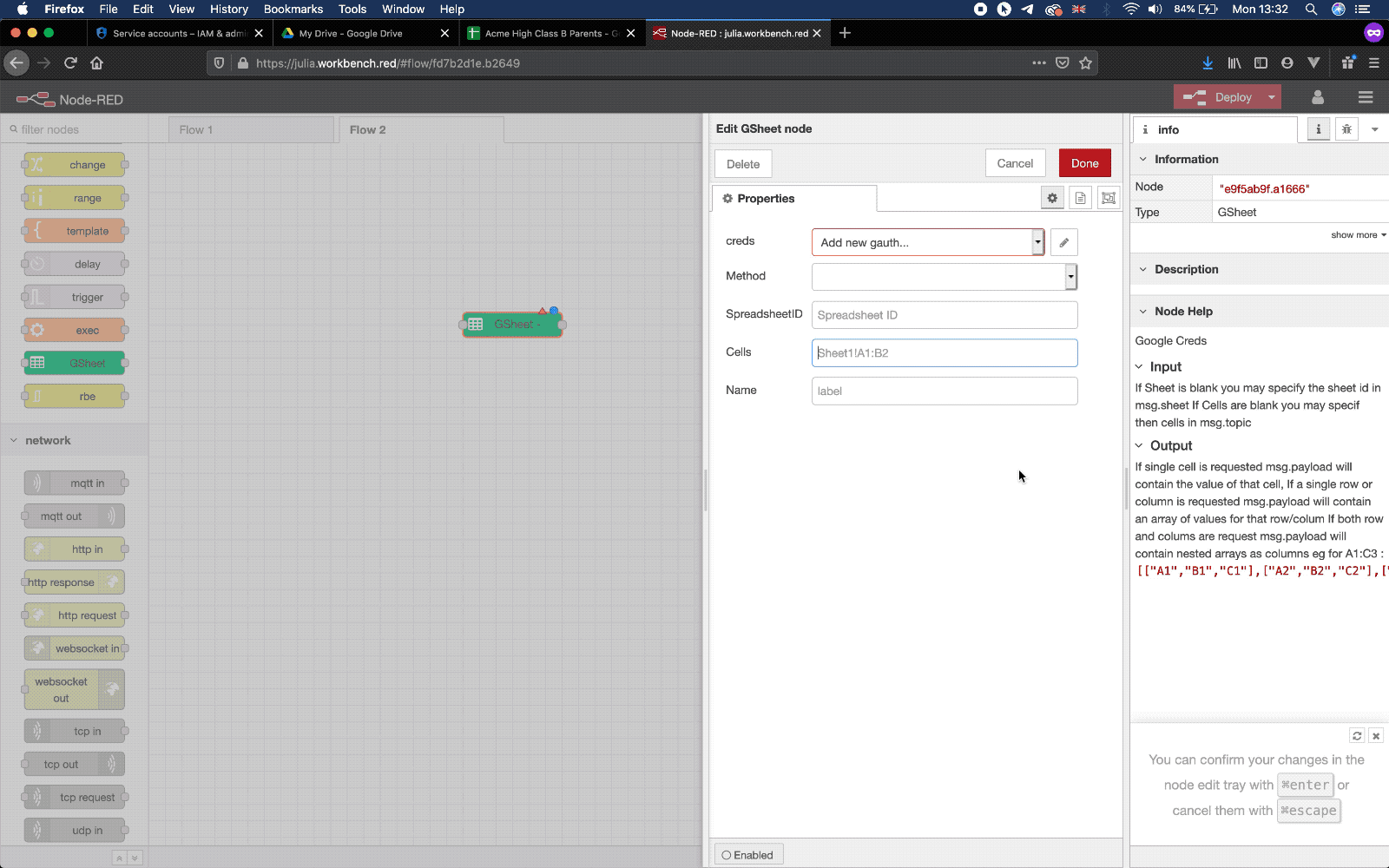Select the websocket in node

click(x=75, y=648)
